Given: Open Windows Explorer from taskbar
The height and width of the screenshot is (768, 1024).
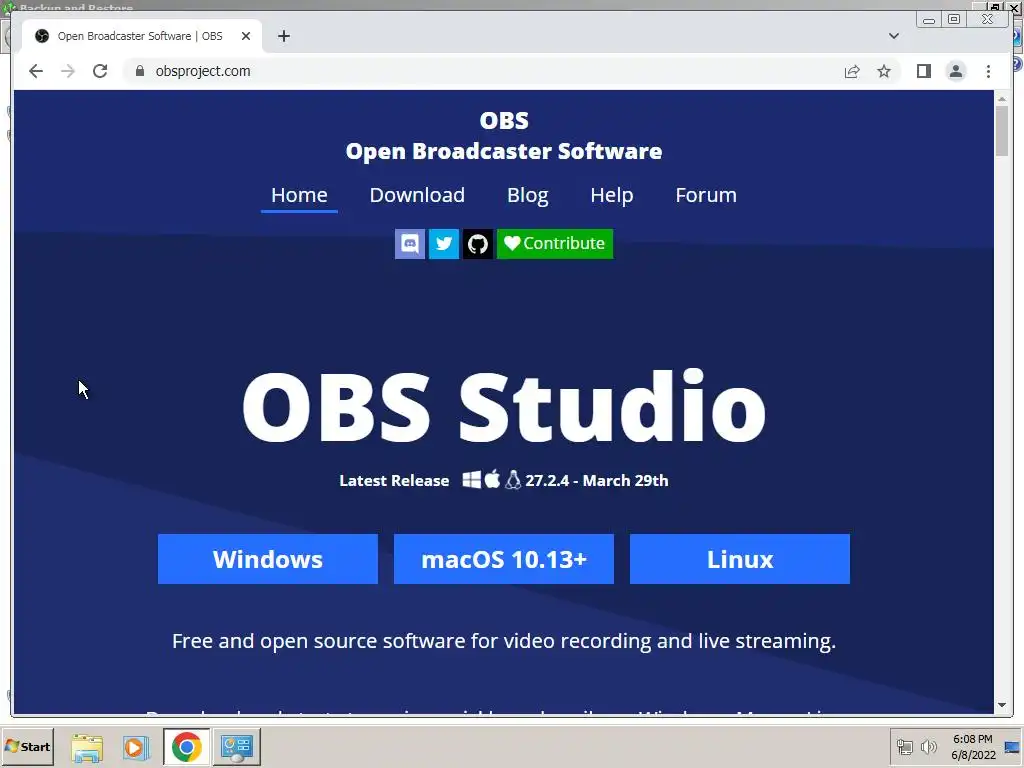Looking at the screenshot, I should point(87,747).
